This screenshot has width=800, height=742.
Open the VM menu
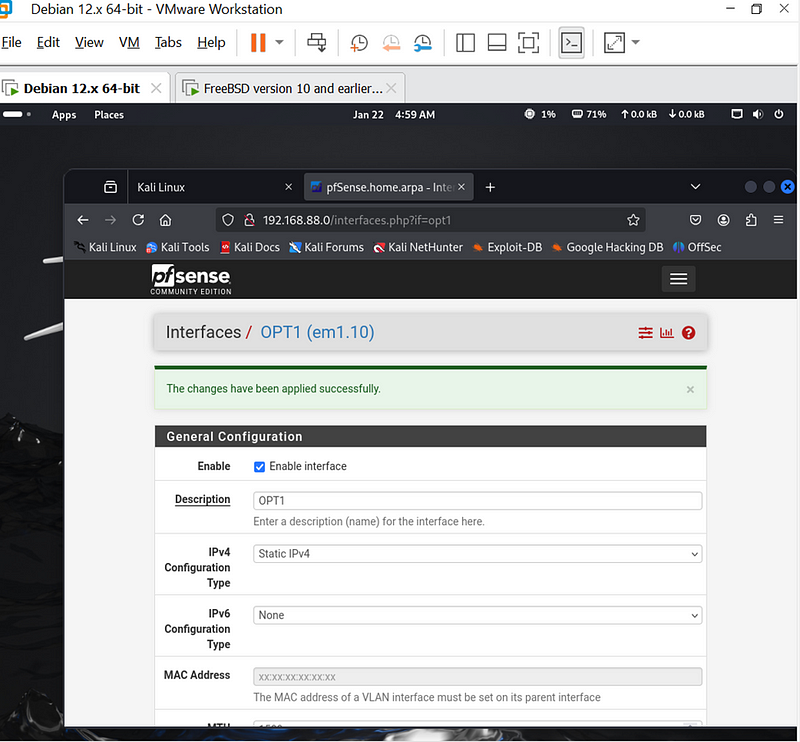[x=129, y=42]
